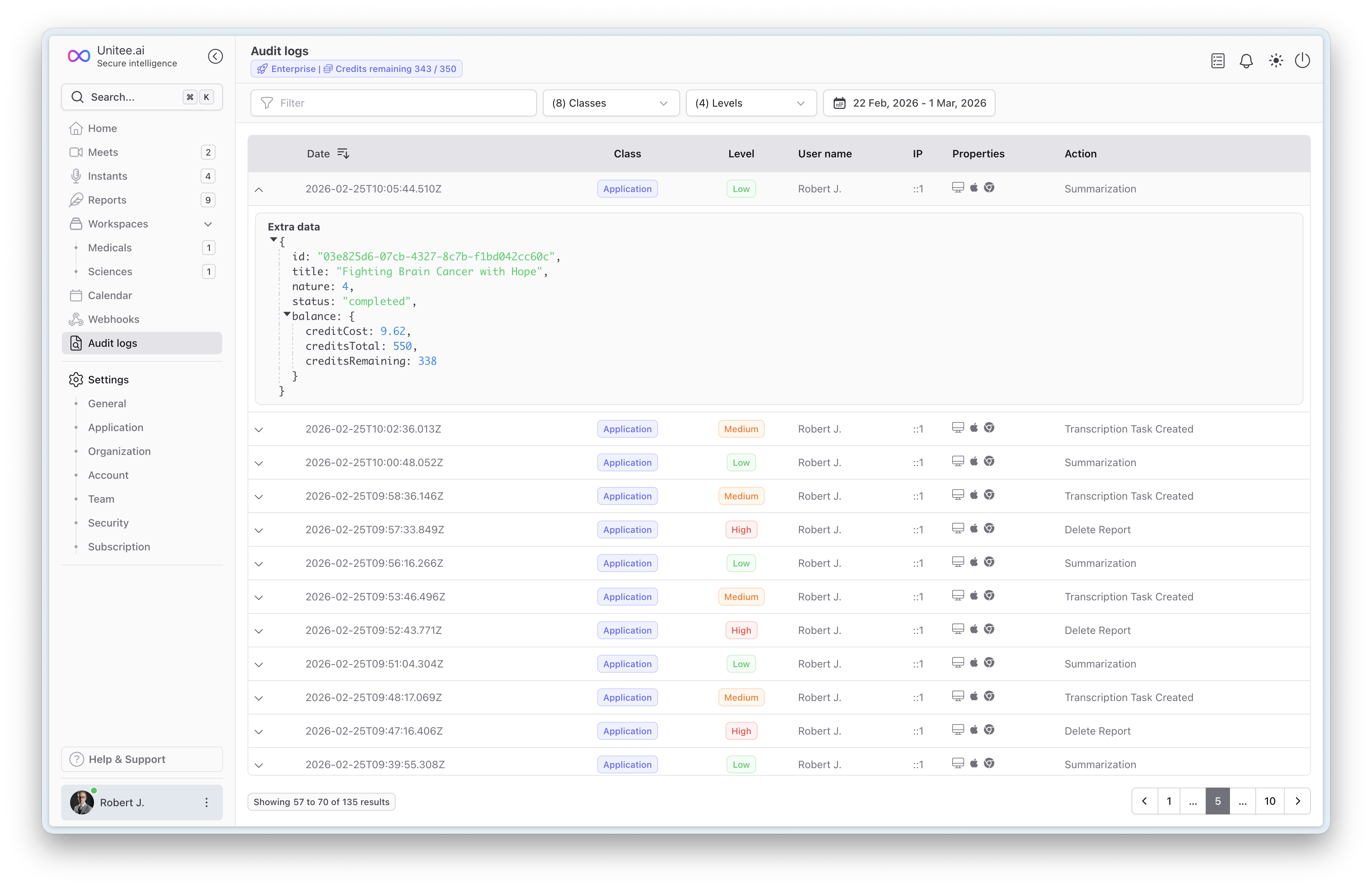Click the Medium badge at 09:48:17

click(741, 698)
